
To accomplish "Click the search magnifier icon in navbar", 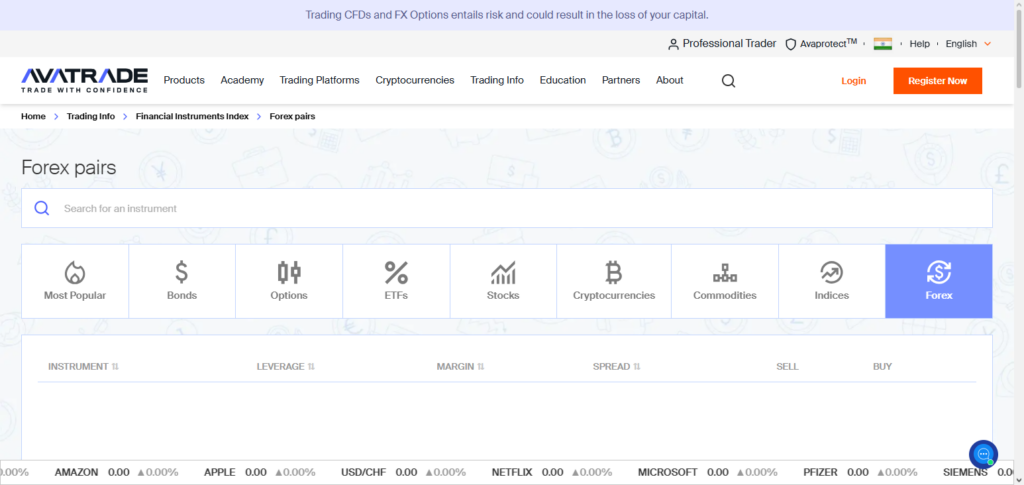I will coord(728,81).
